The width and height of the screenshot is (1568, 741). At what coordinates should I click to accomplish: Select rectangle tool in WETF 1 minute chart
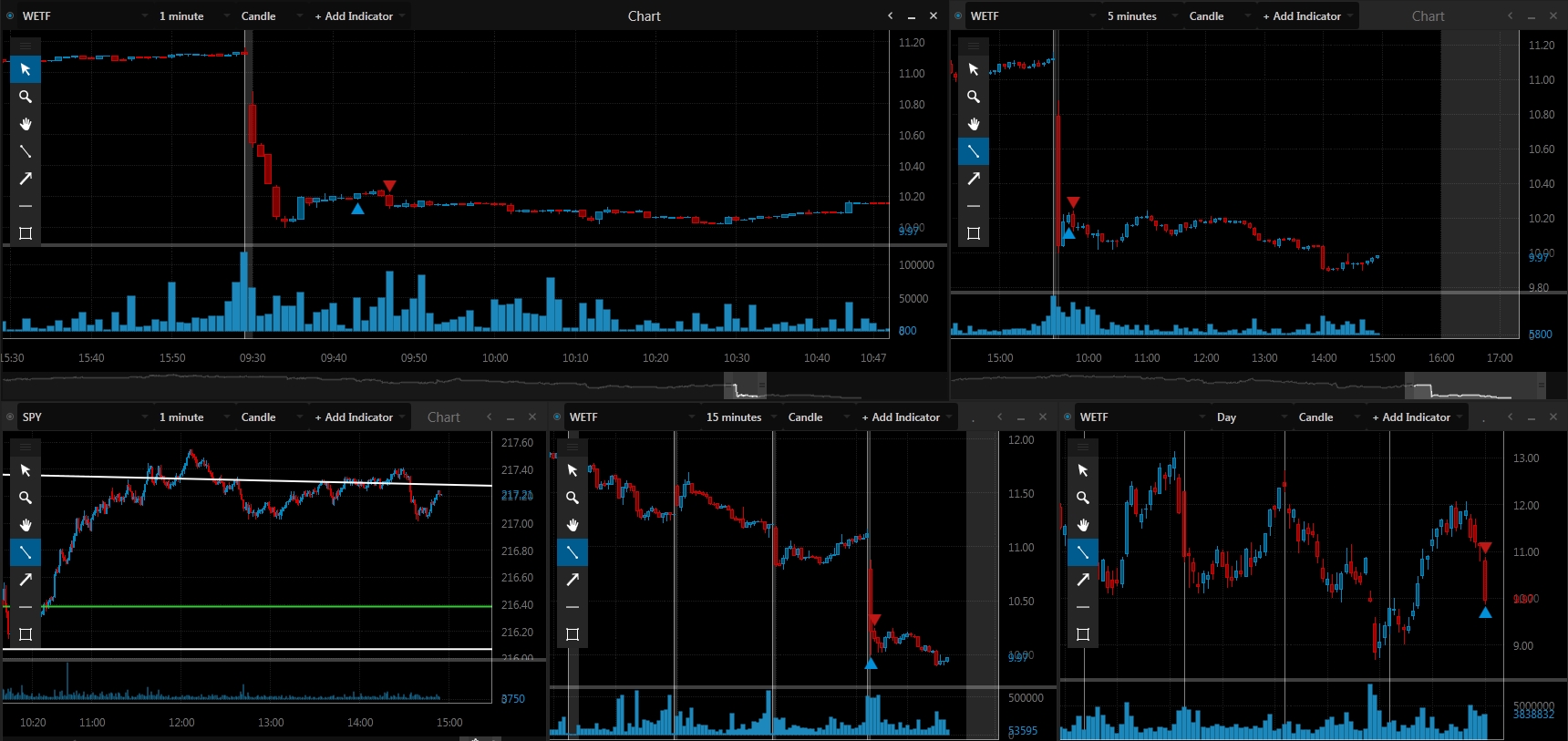coord(26,233)
